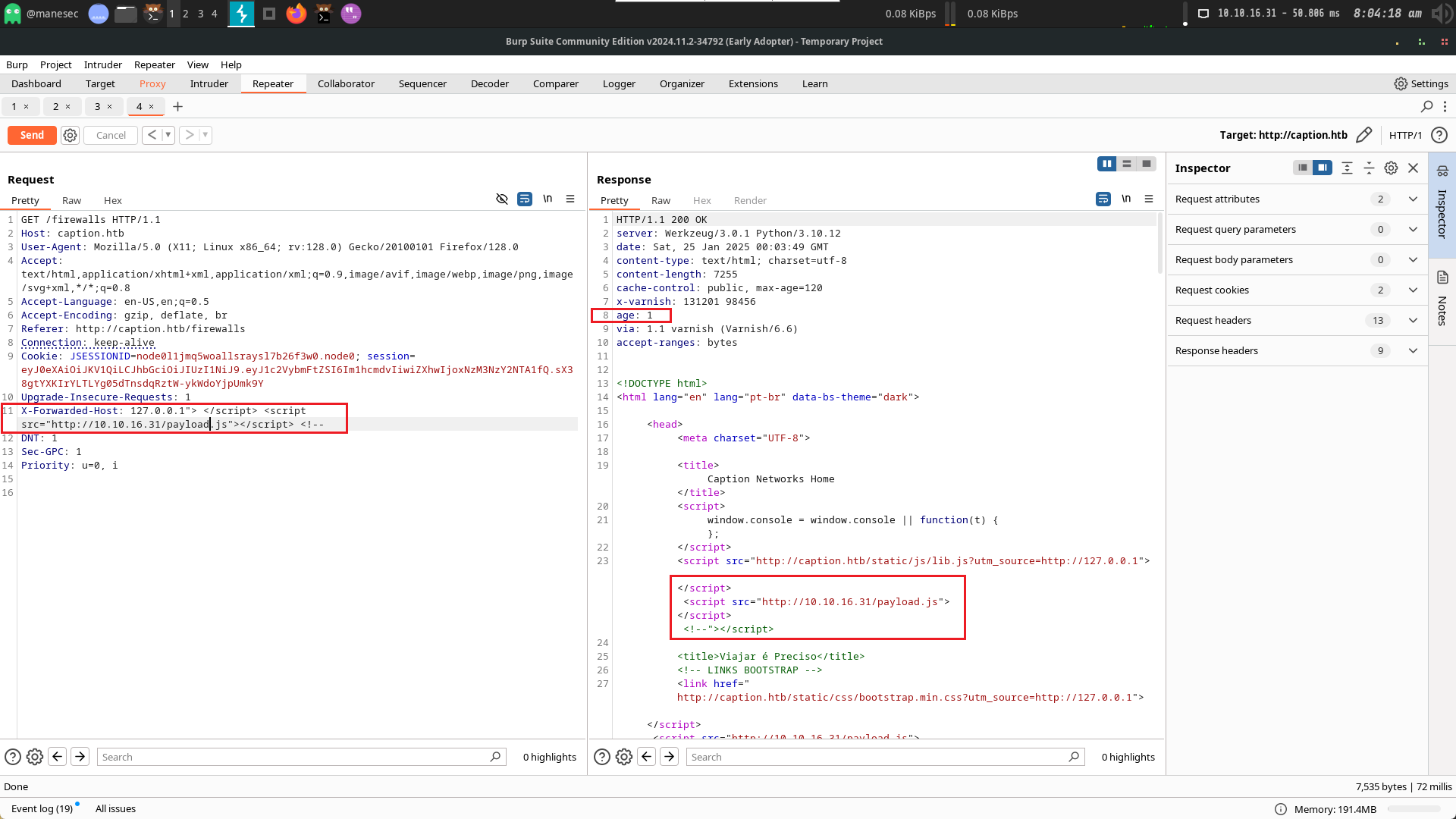Dock Inspector layout to right
The height and width of the screenshot is (819, 1456).
(1323, 168)
